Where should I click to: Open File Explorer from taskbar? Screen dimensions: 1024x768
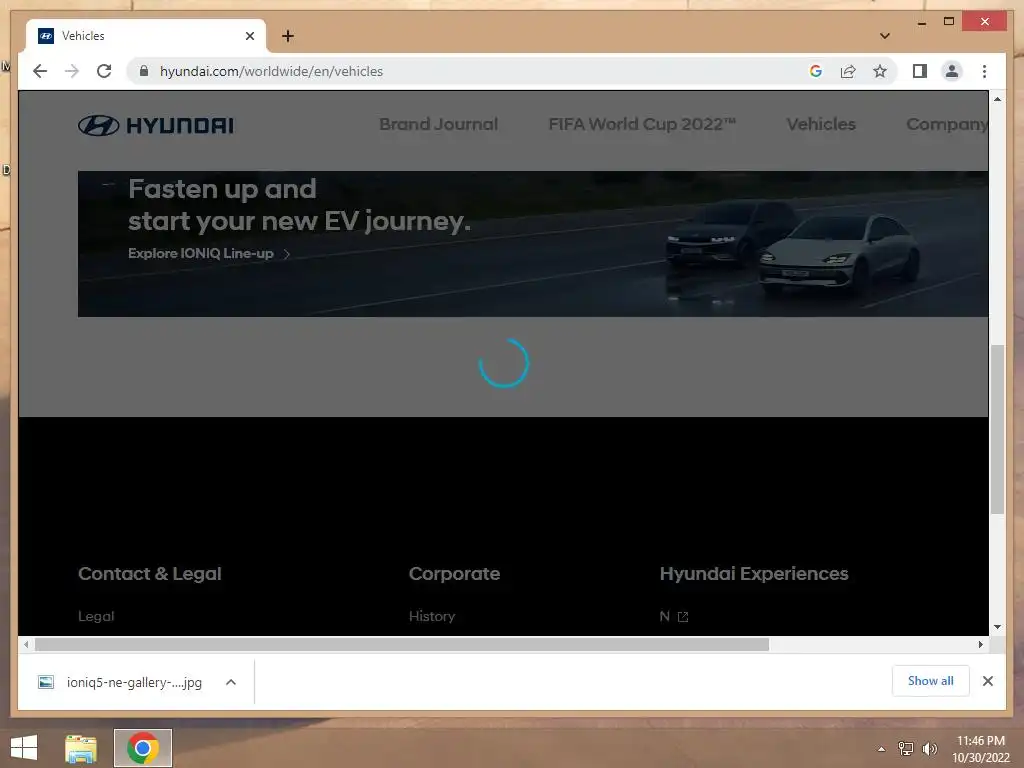[80, 748]
